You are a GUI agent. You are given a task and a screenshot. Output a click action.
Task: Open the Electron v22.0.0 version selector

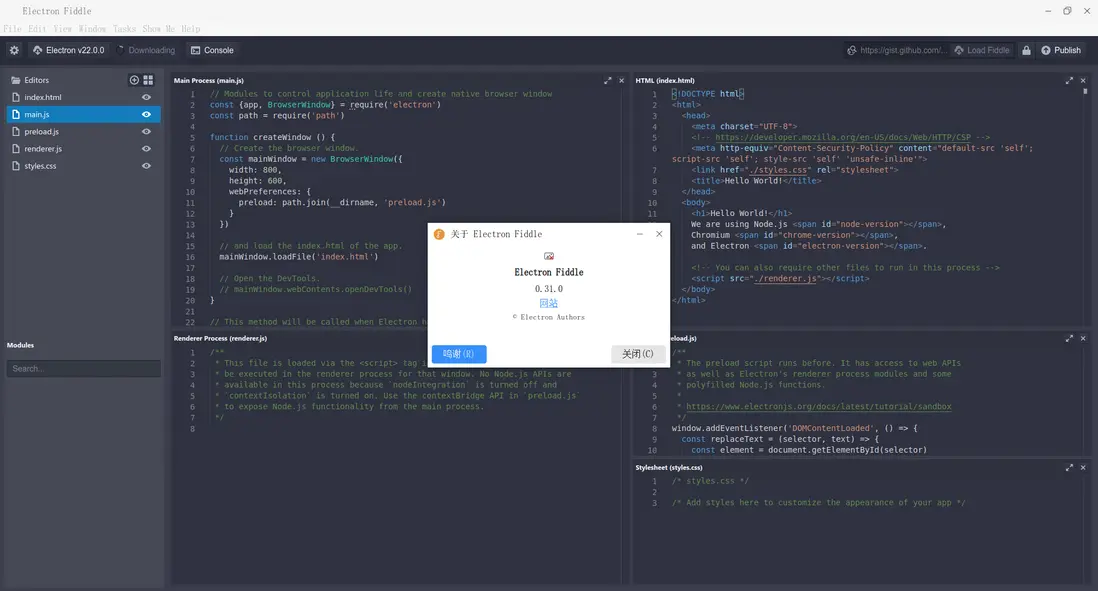(68, 50)
